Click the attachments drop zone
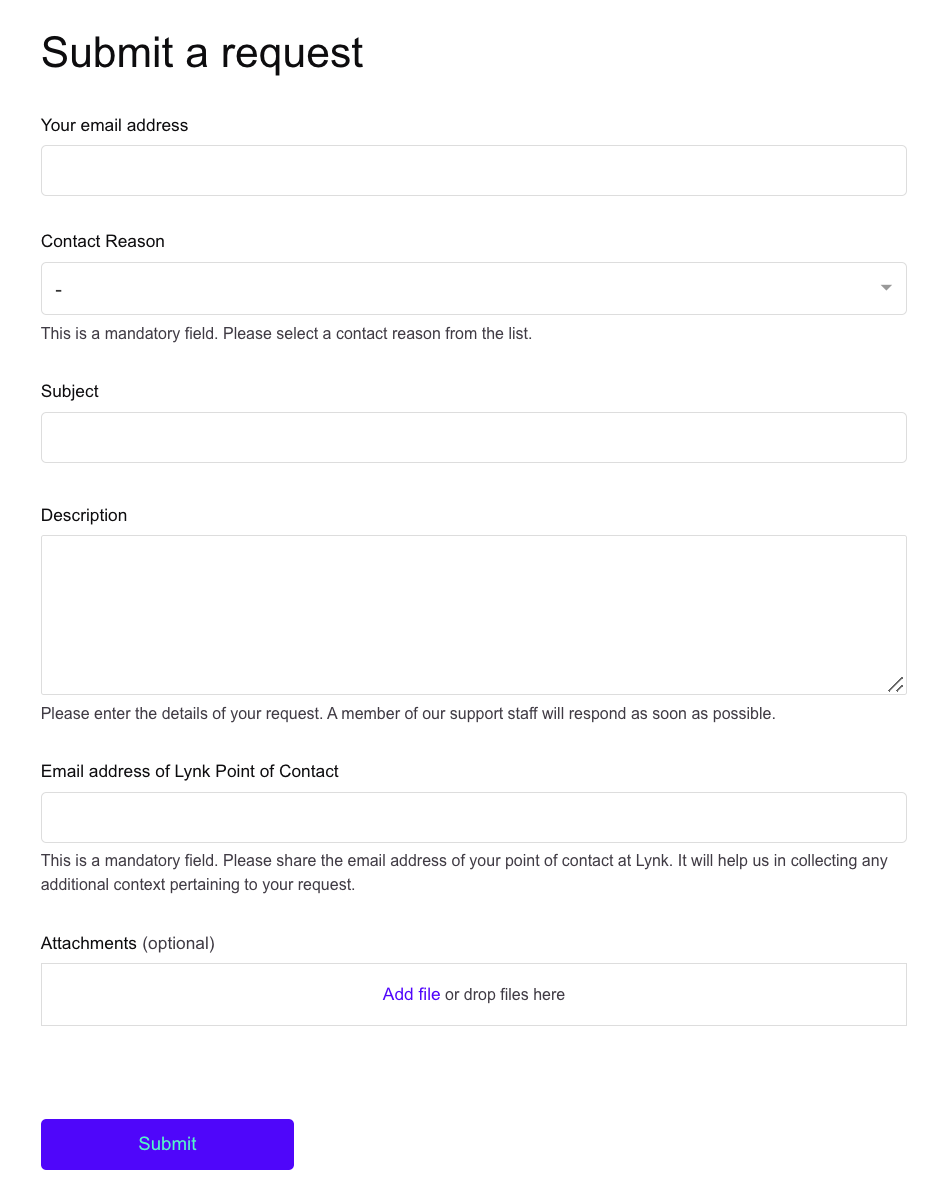Viewport: 948px width, 1194px height. [x=474, y=994]
